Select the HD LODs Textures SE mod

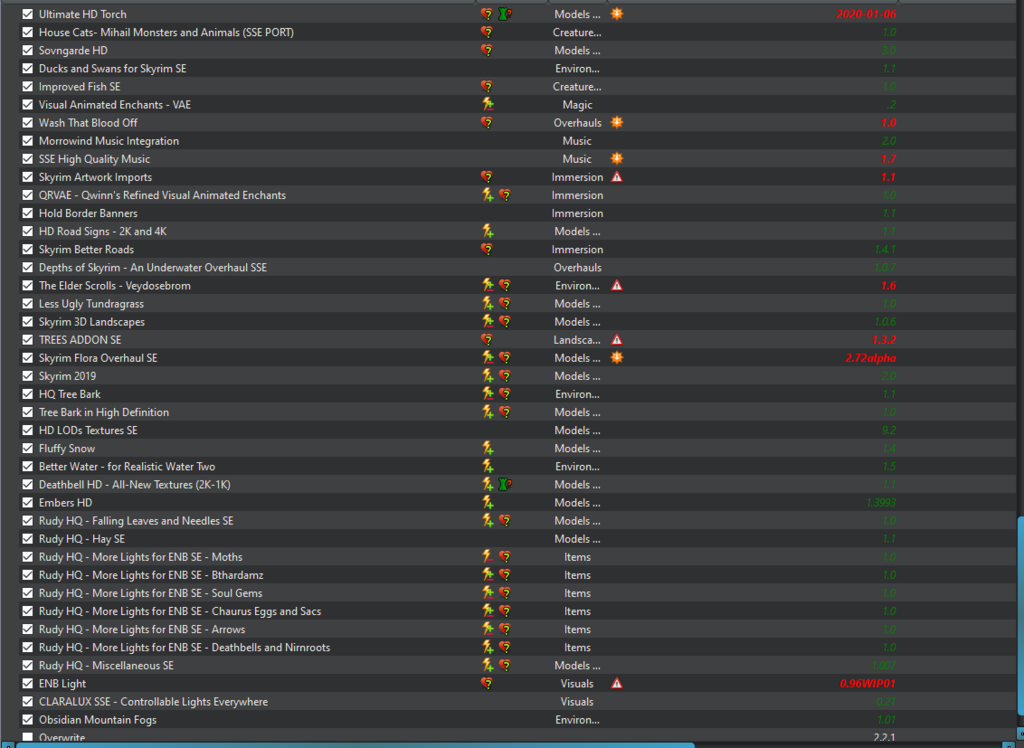88,430
